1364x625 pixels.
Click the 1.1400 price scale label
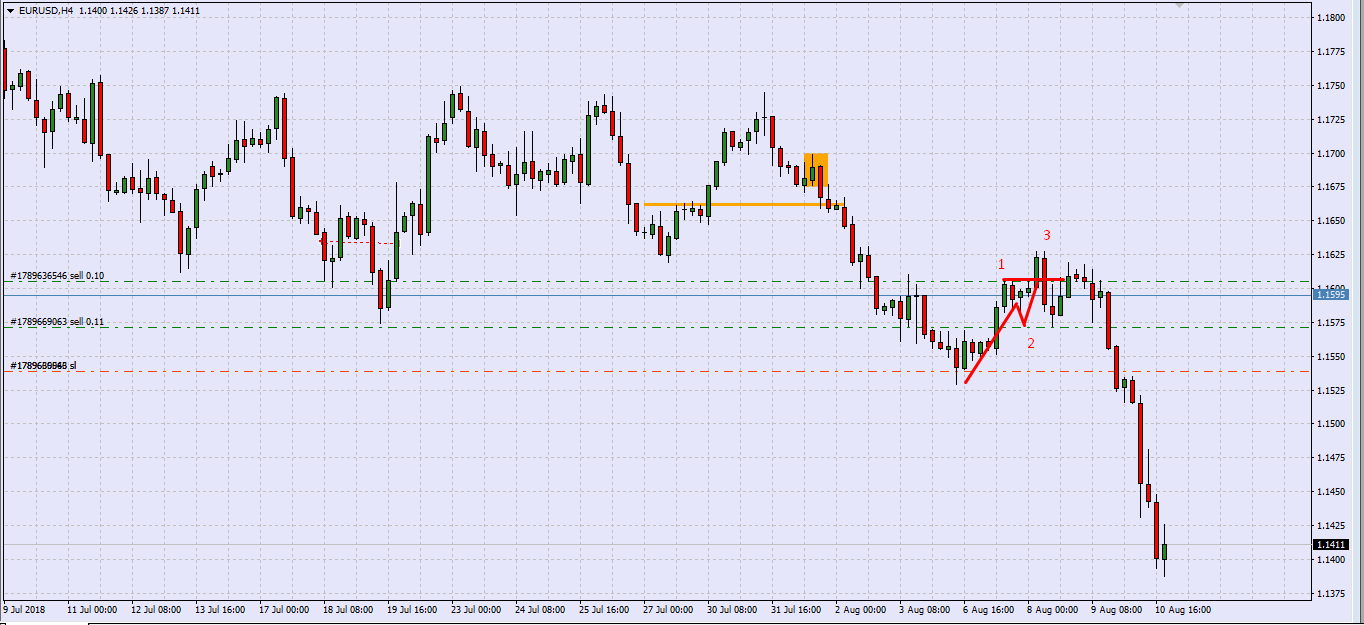tap(1331, 560)
